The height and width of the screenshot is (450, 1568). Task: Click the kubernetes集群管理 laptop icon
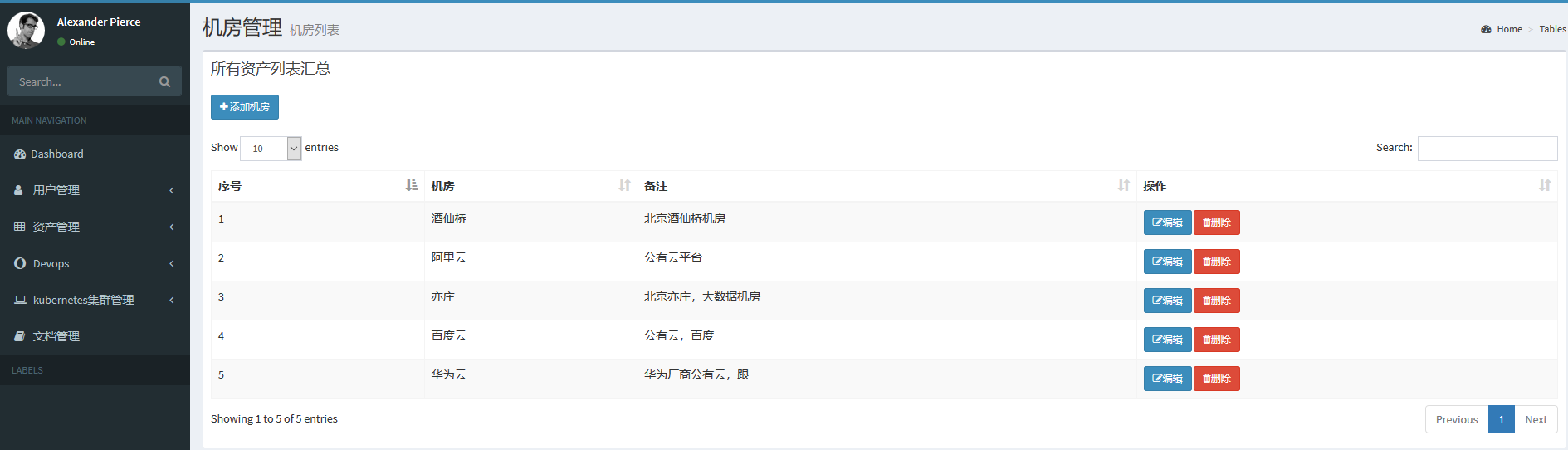click(x=20, y=300)
